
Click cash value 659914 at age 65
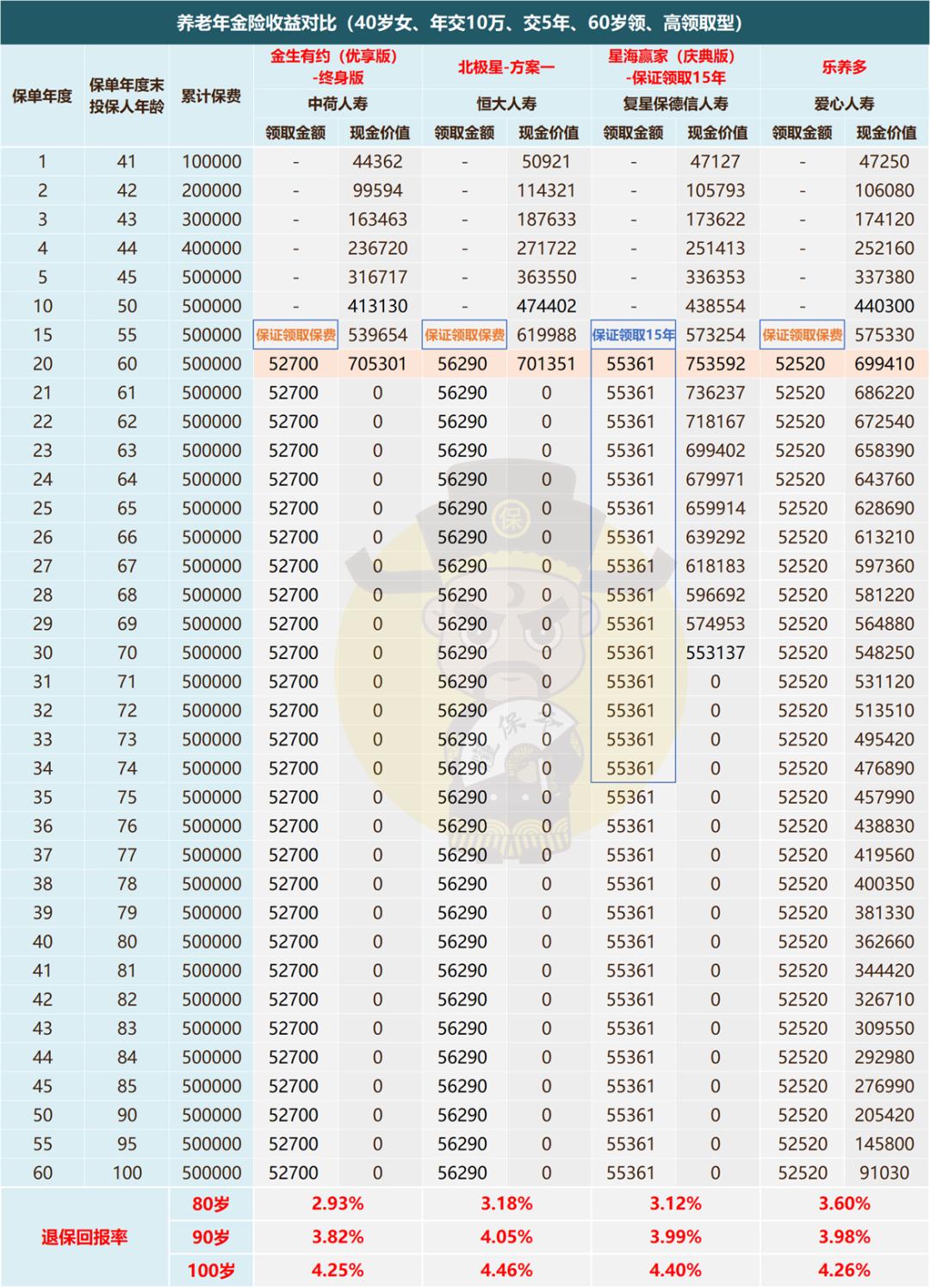tap(716, 508)
